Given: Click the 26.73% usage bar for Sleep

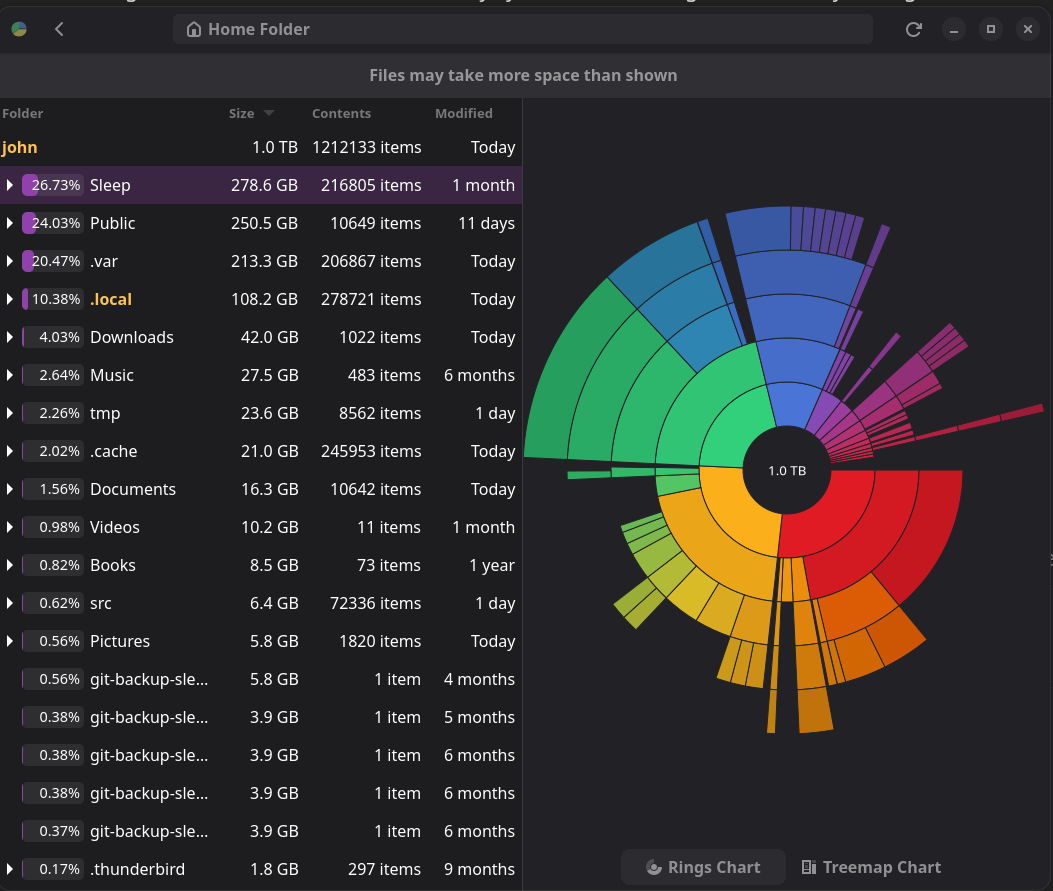Looking at the screenshot, I should (x=52, y=185).
